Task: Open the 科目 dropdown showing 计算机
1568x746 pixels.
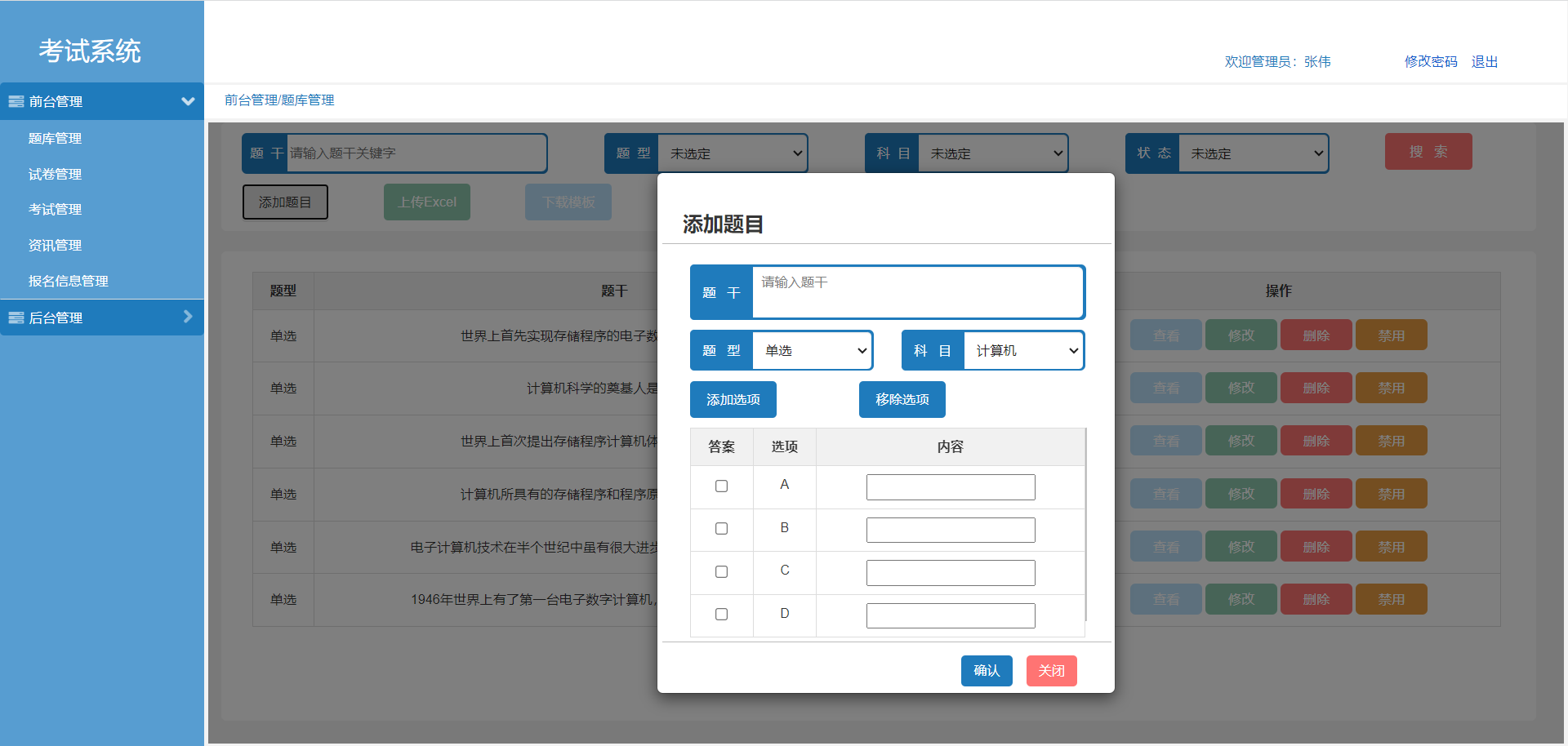Action: tap(1024, 350)
